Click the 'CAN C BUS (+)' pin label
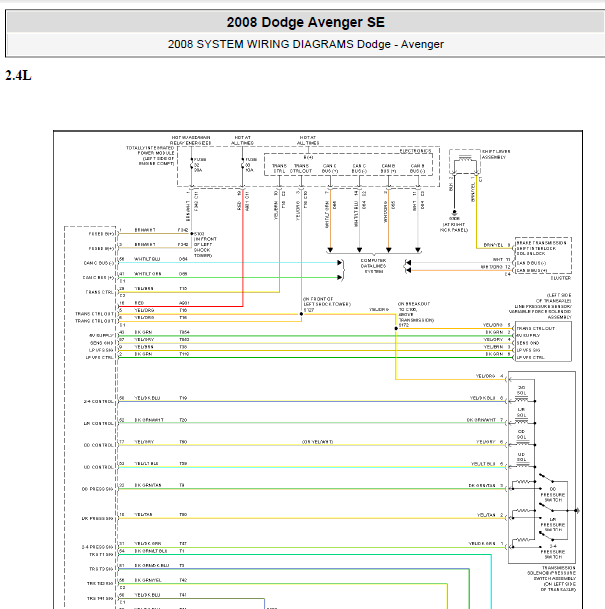 [99, 278]
